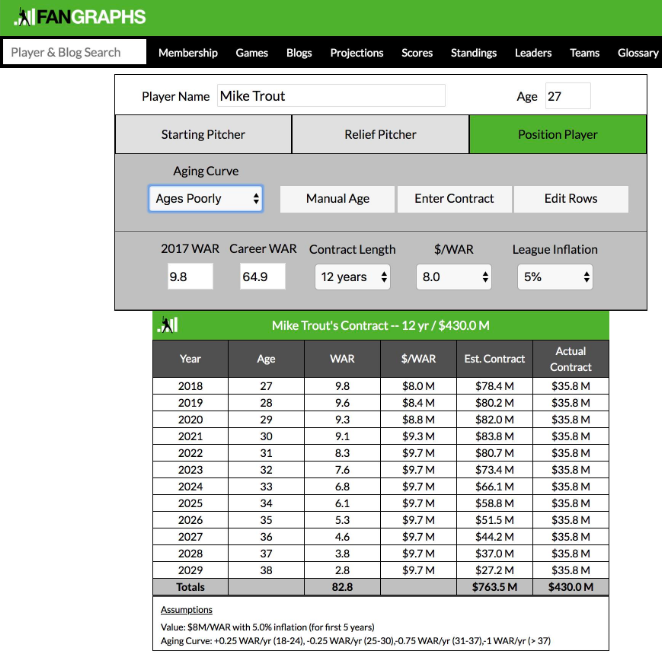
Task: Click the $27.2 M estimated contract cell
Action: 494,570
